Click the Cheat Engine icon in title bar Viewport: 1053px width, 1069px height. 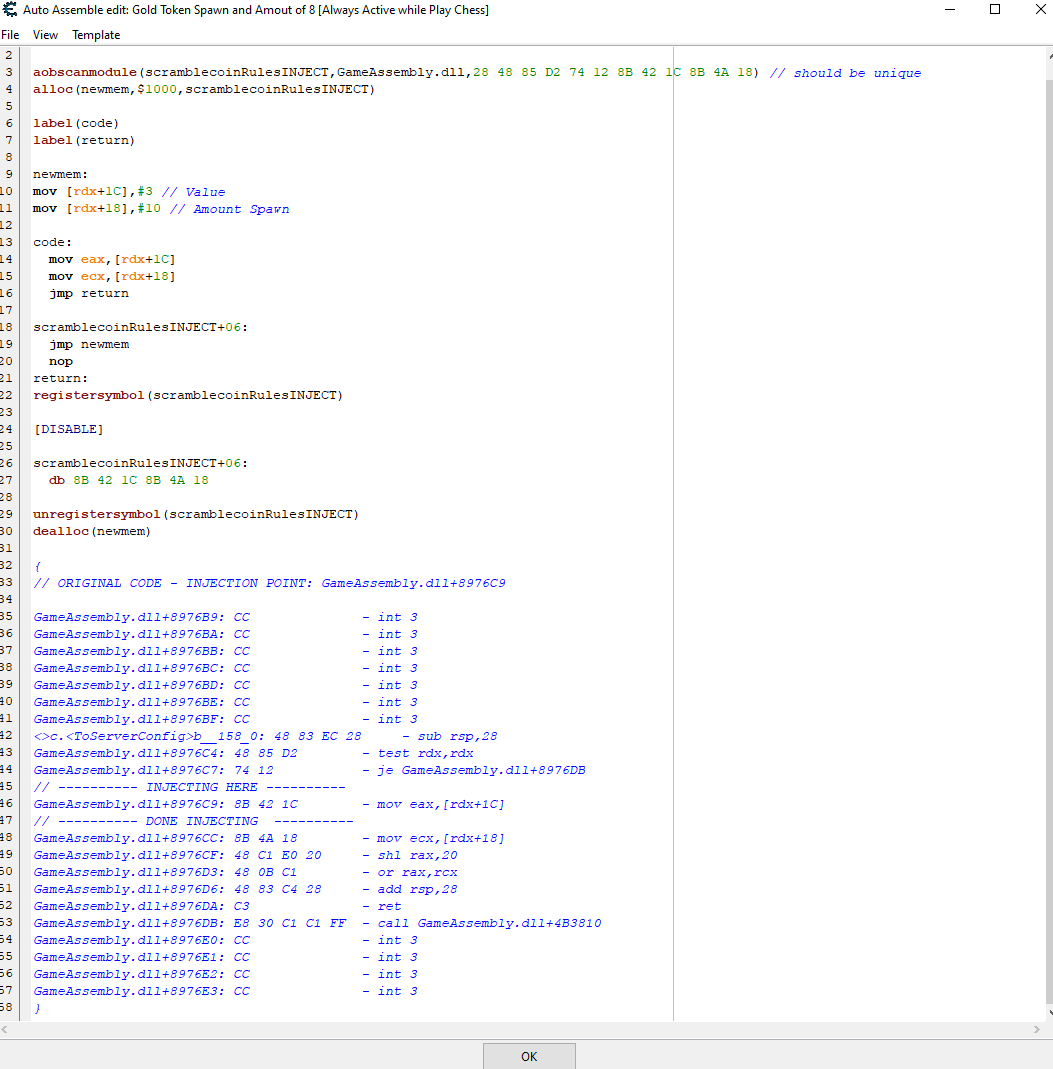tap(10, 10)
